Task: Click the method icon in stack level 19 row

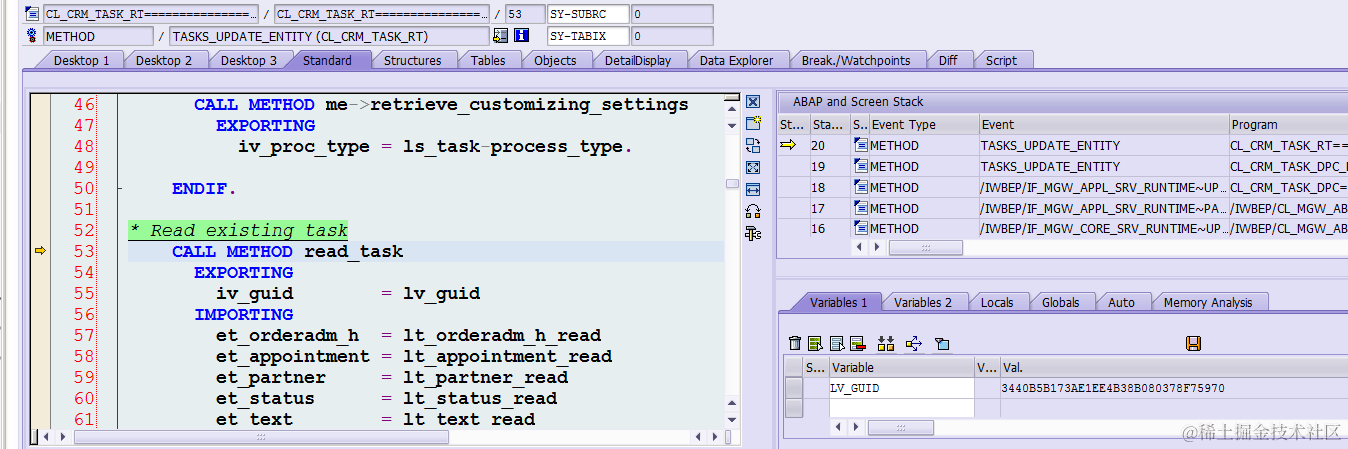Action: pyautogui.click(x=861, y=166)
